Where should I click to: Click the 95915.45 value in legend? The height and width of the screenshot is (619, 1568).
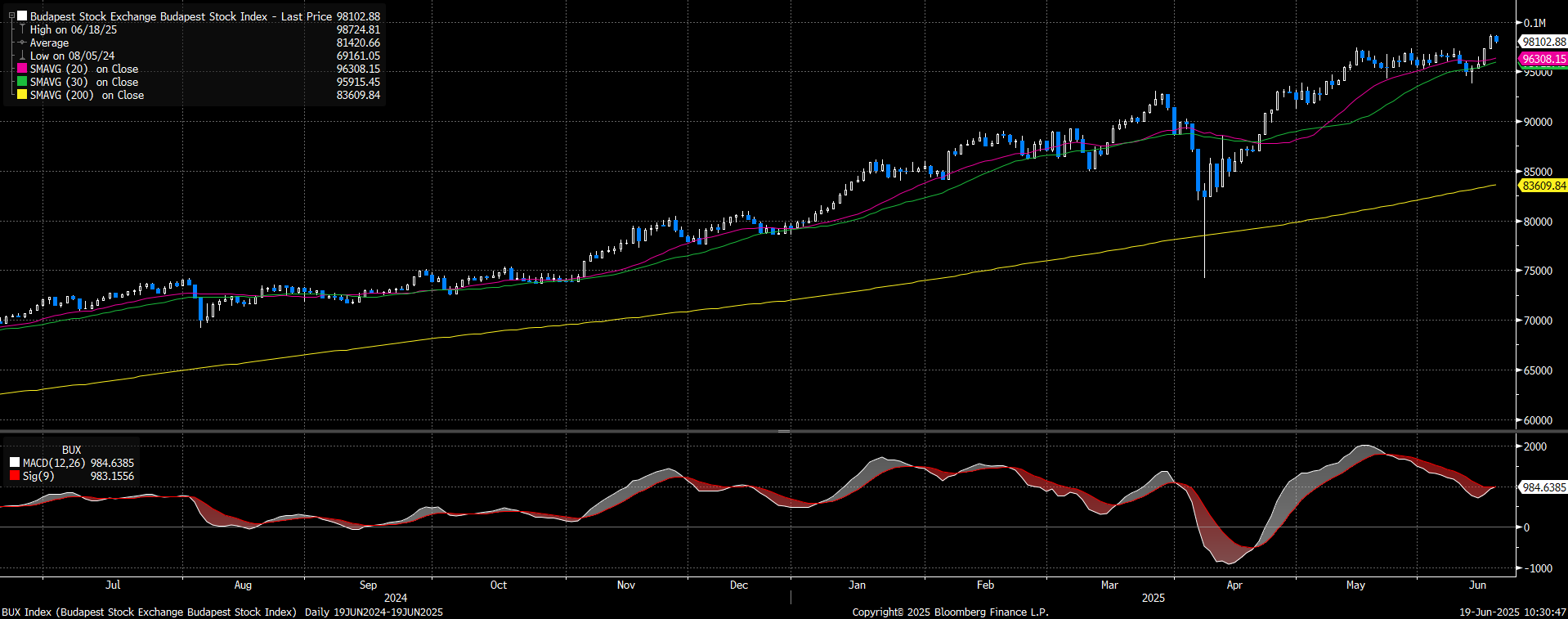point(358,82)
